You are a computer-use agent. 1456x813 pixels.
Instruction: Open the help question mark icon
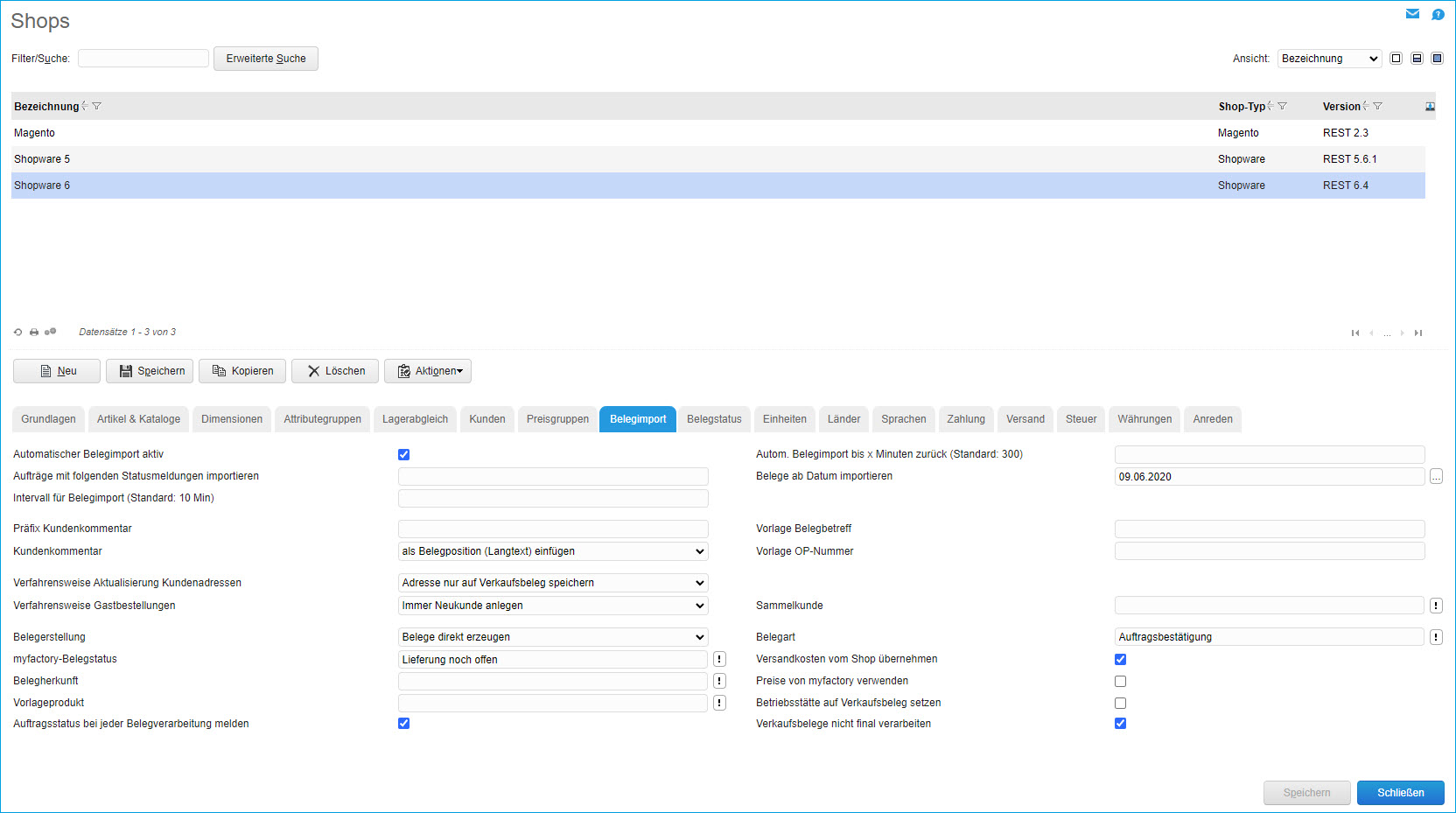click(x=1438, y=14)
